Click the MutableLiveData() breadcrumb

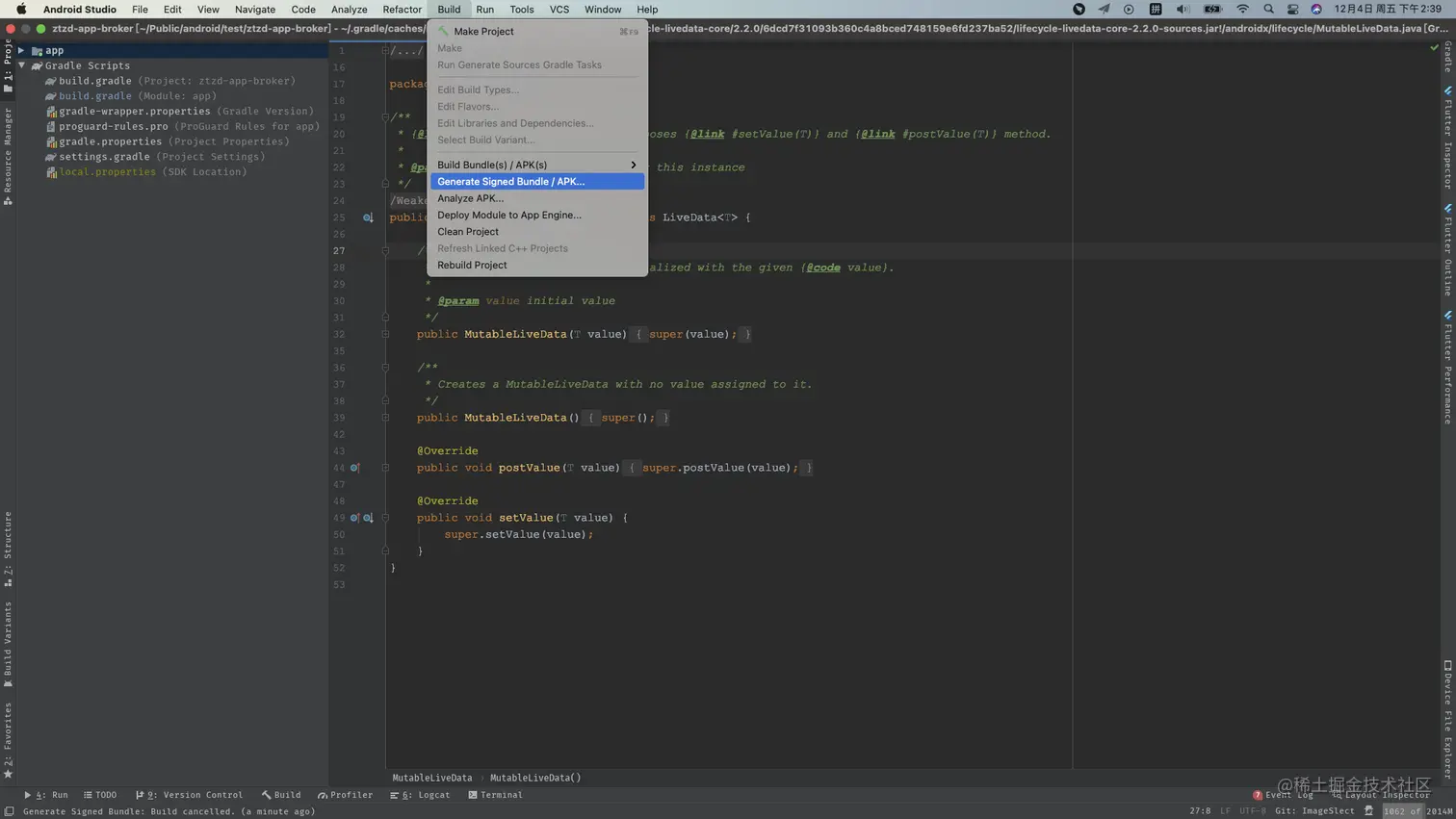pyautogui.click(x=535, y=778)
